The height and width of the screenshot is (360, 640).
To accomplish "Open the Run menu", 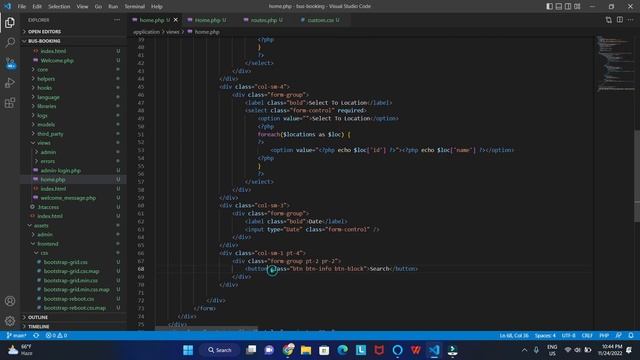I will (113, 7).
